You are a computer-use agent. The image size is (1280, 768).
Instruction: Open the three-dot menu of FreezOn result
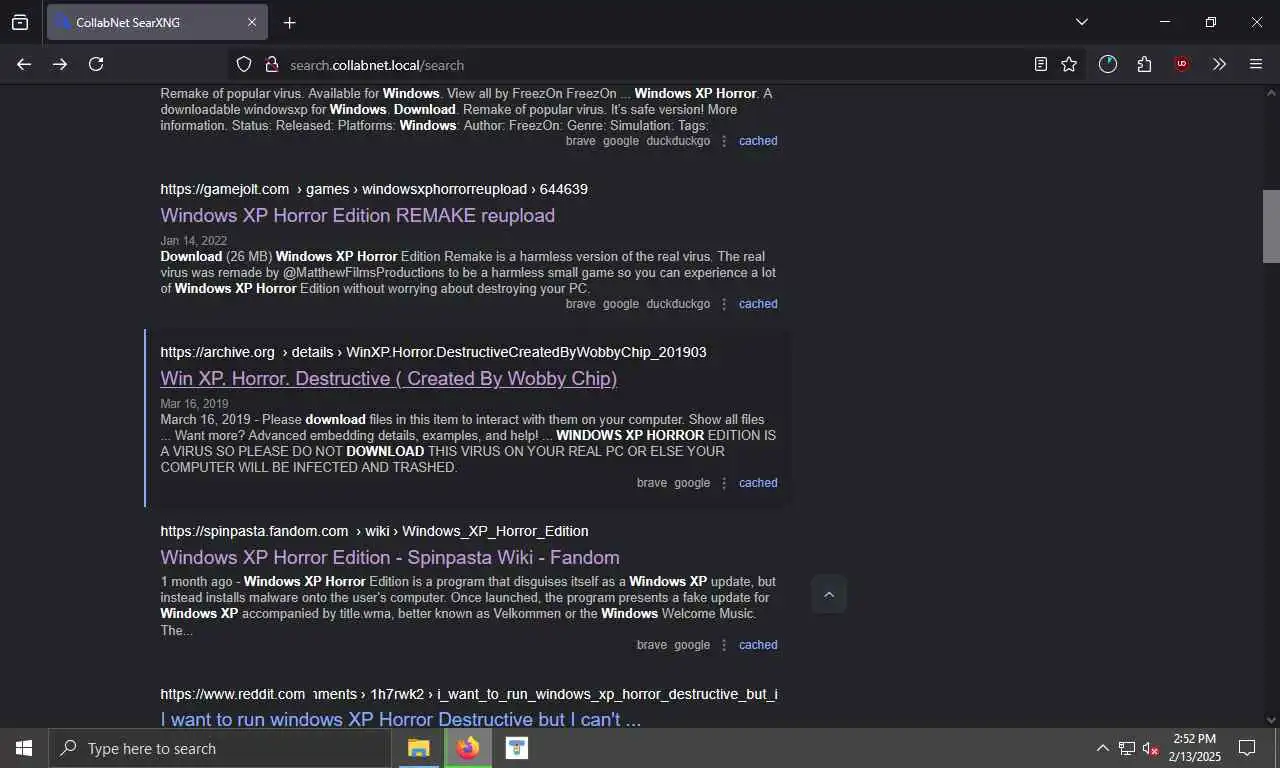tap(724, 141)
